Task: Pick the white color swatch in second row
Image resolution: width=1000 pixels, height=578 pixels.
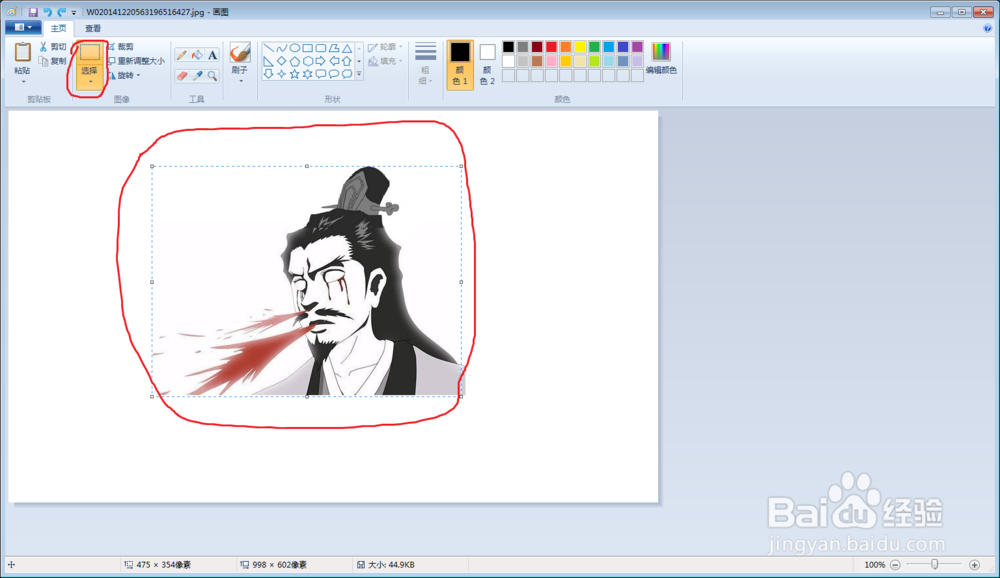Action: tap(508, 61)
